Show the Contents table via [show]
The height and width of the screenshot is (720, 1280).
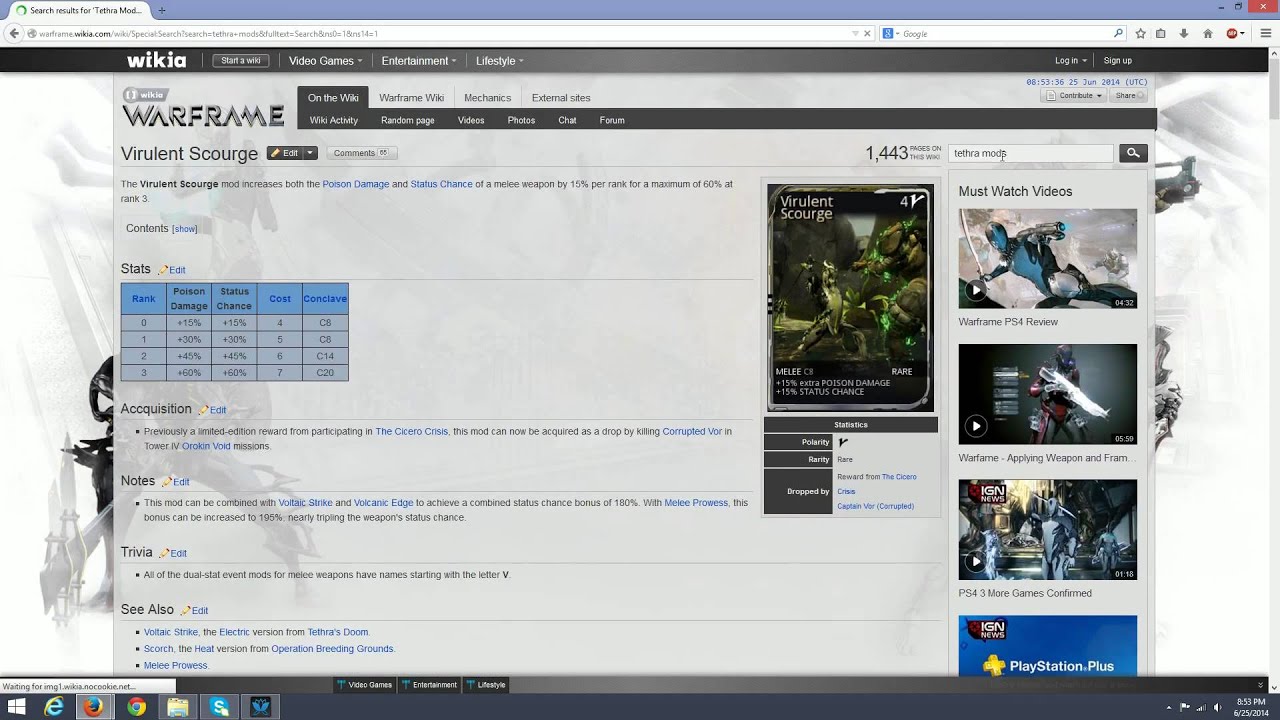184,229
